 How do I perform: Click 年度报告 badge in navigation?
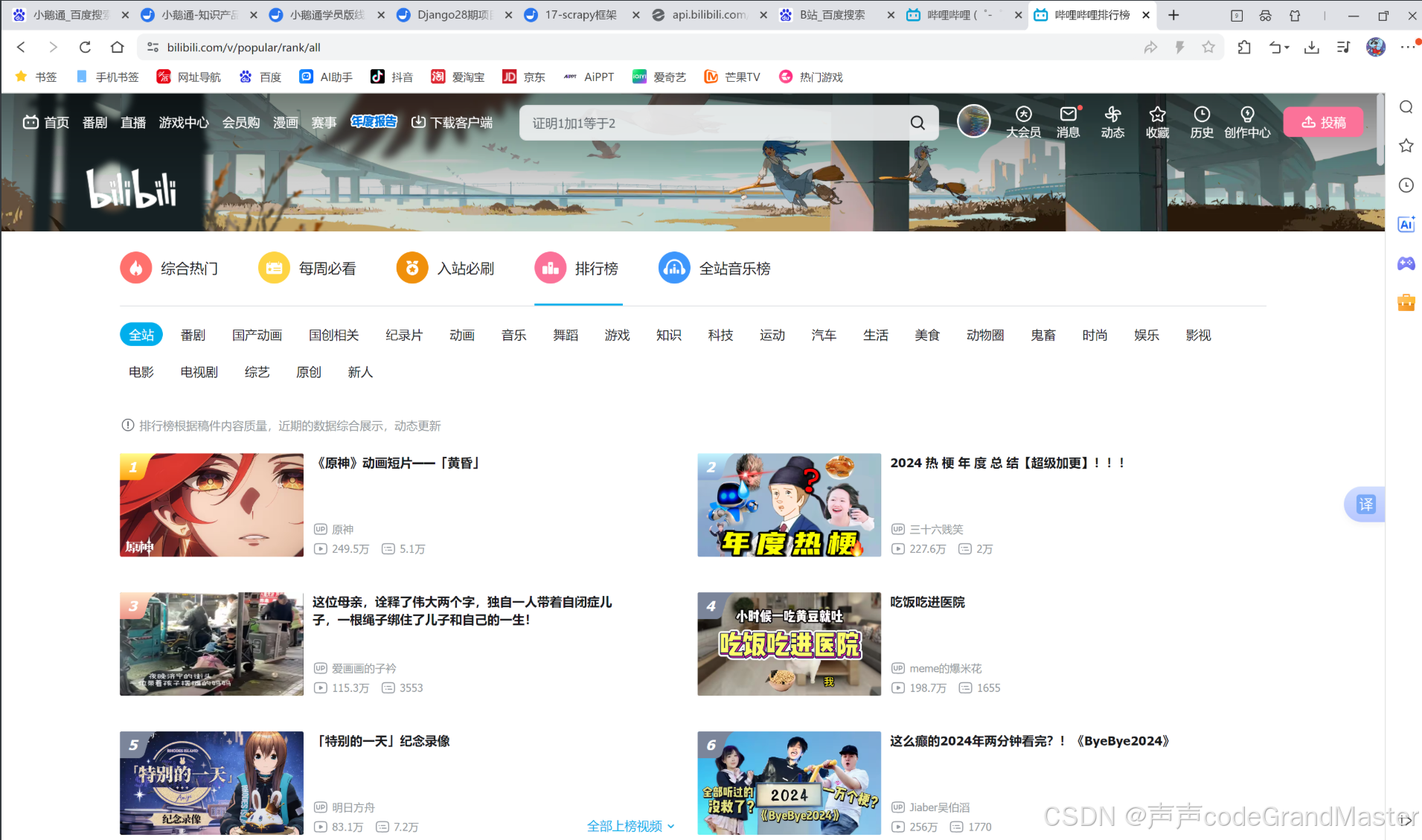pos(374,121)
